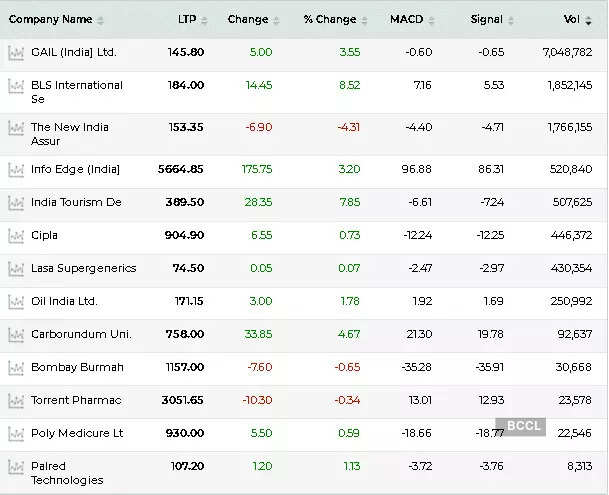Sort the table by the LTP column
Image resolution: width=609 pixels, height=495 pixels.
click(x=187, y=19)
